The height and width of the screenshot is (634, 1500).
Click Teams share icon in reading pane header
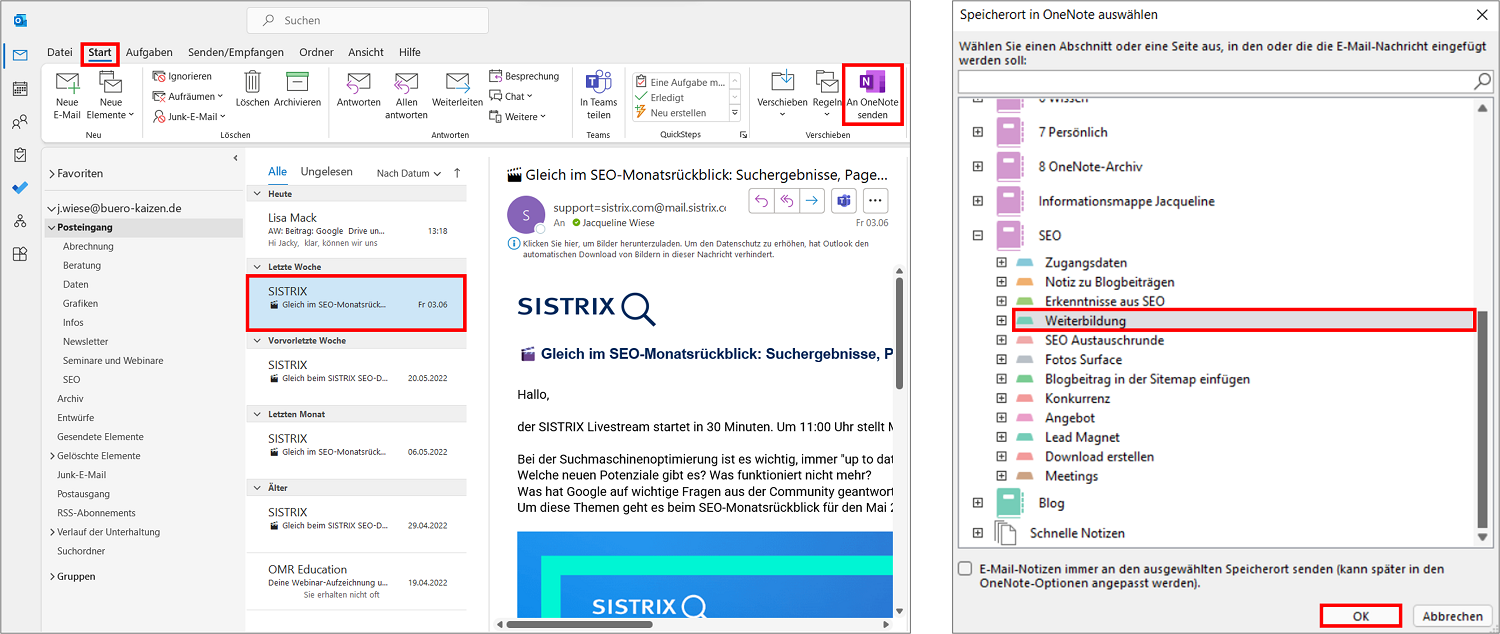(x=844, y=201)
